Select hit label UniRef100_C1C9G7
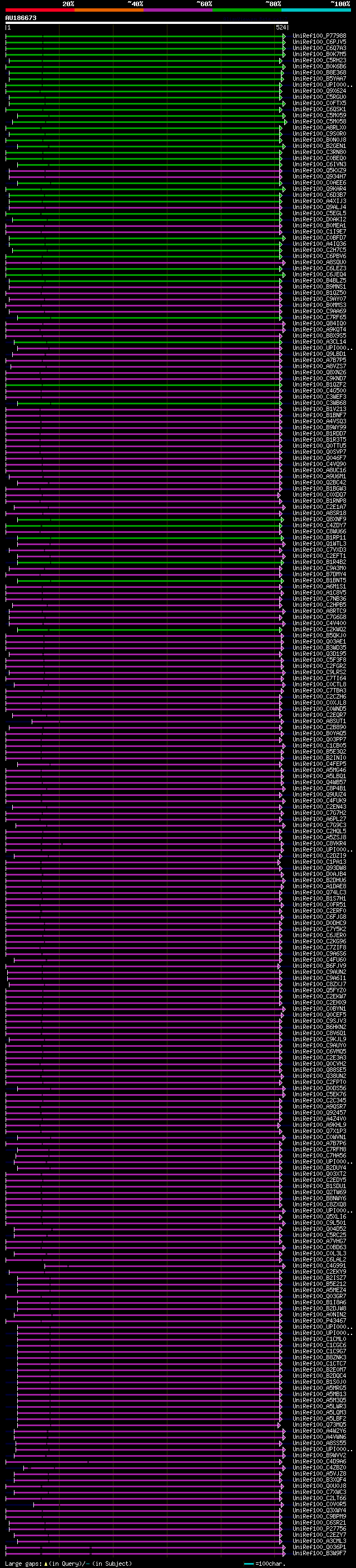356x1568 pixels. pyautogui.click(x=319, y=1351)
